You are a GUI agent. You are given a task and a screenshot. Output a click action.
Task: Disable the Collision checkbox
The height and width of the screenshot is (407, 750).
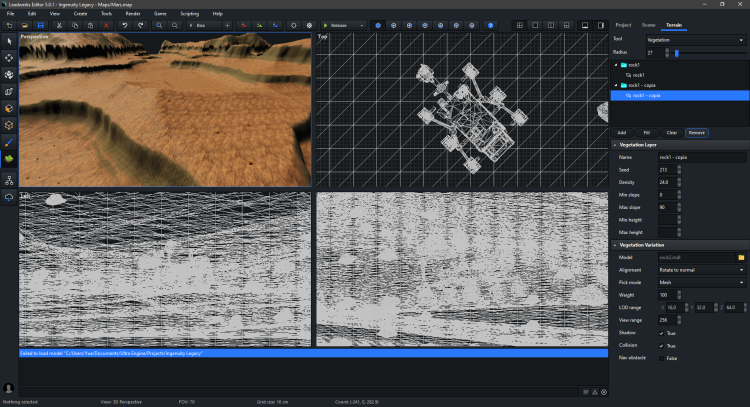pos(661,345)
